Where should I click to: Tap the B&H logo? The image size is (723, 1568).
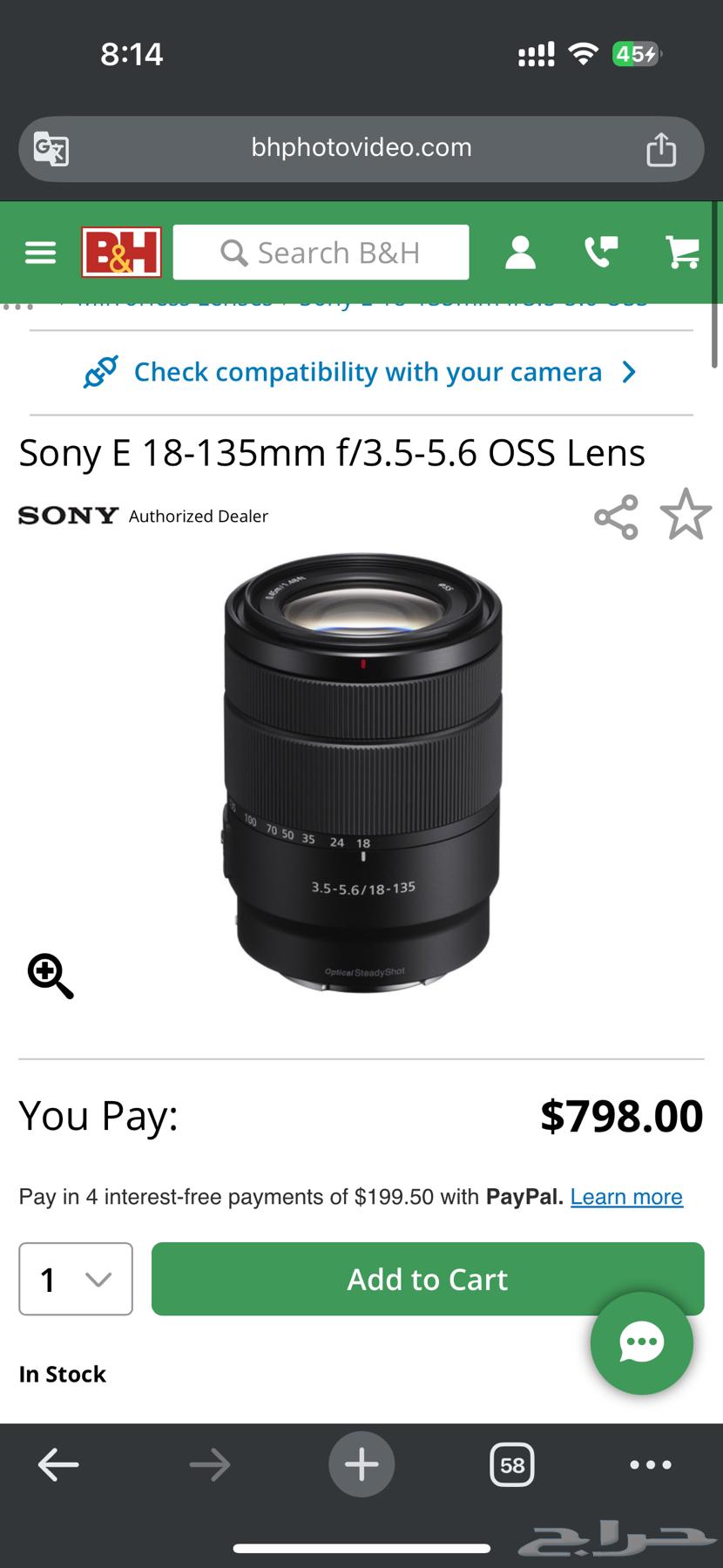pos(121,252)
